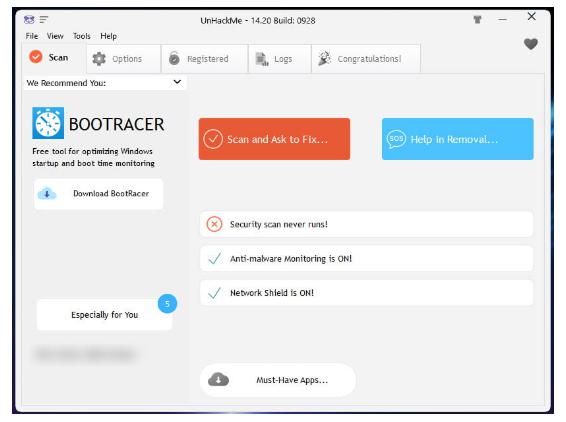Switch to the Logs tab
Screen dimensions: 566x422
[x=280, y=59]
